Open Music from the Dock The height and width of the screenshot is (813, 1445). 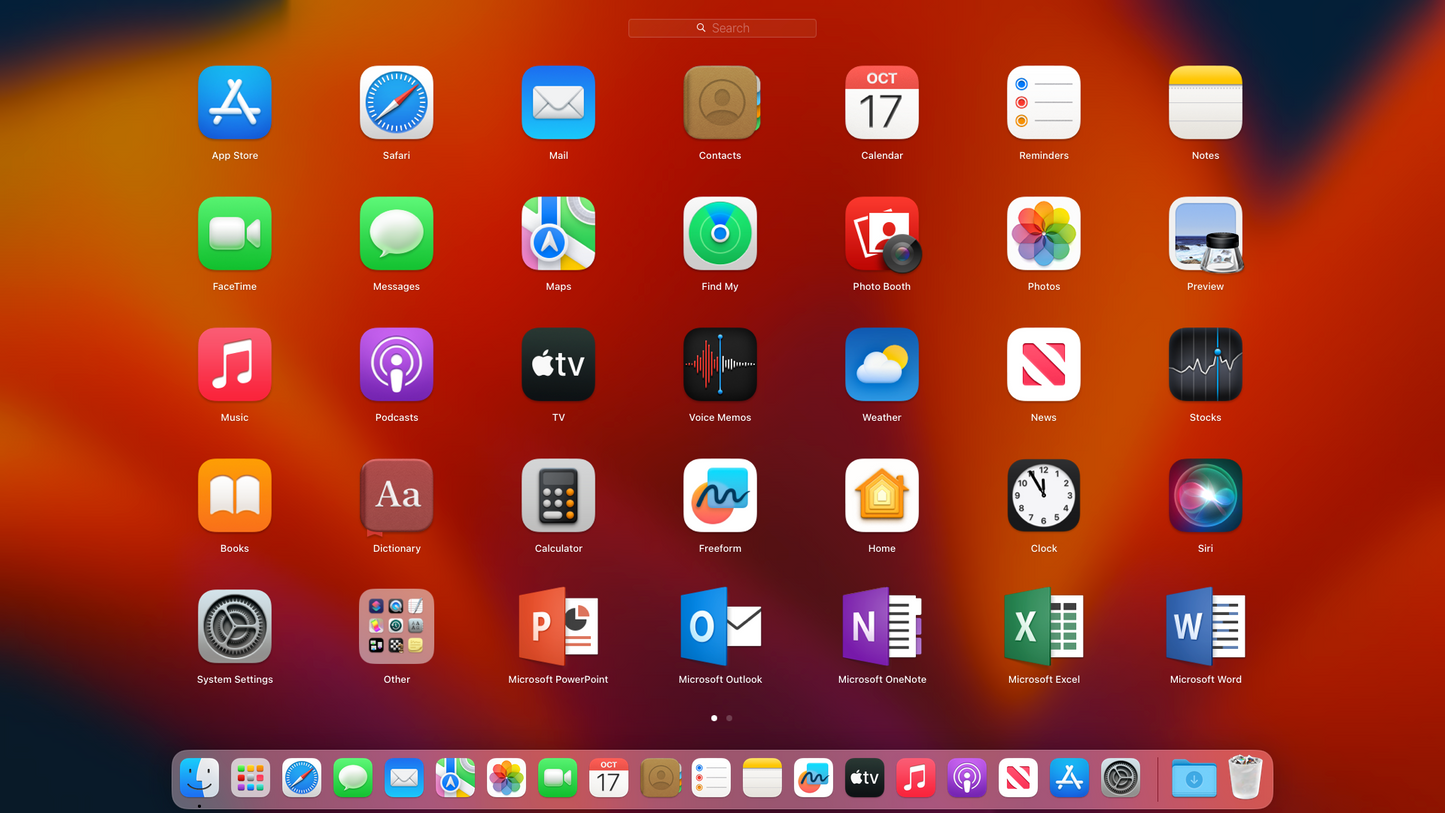tap(915, 777)
